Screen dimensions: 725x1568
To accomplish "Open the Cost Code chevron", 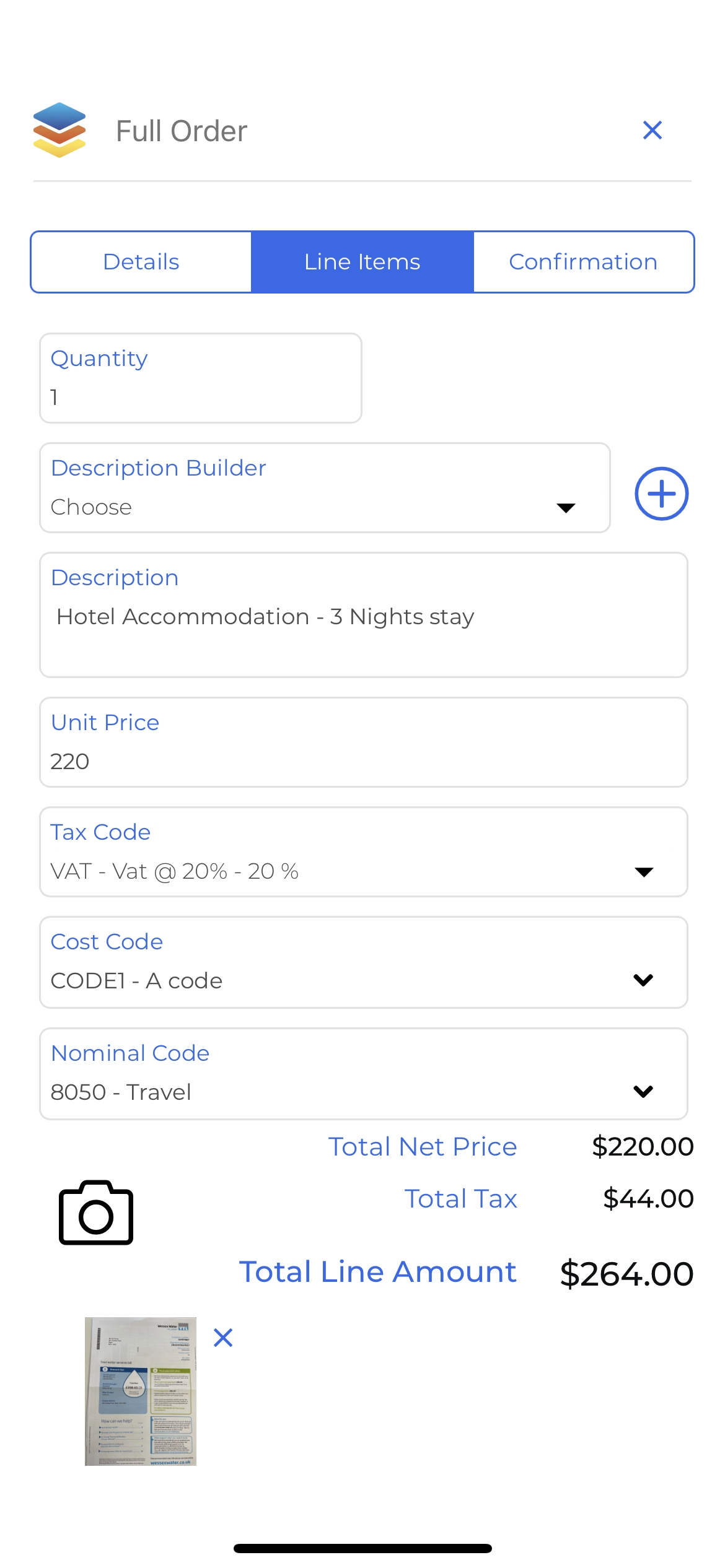I will [643, 980].
